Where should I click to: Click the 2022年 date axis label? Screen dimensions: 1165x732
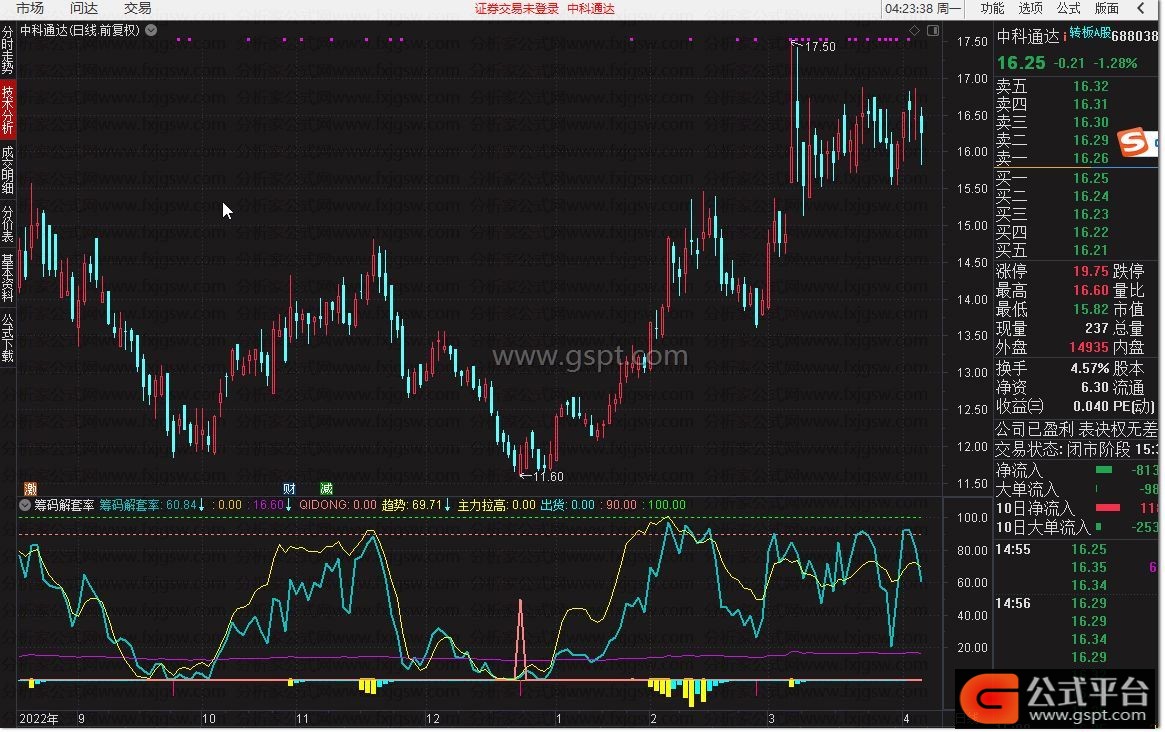click(x=39, y=719)
